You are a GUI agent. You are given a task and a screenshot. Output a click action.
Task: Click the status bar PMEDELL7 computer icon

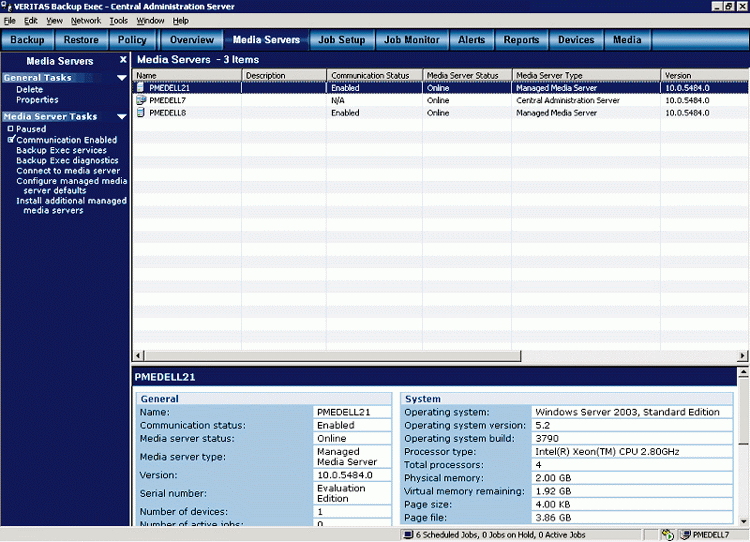(x=686, y=534)
